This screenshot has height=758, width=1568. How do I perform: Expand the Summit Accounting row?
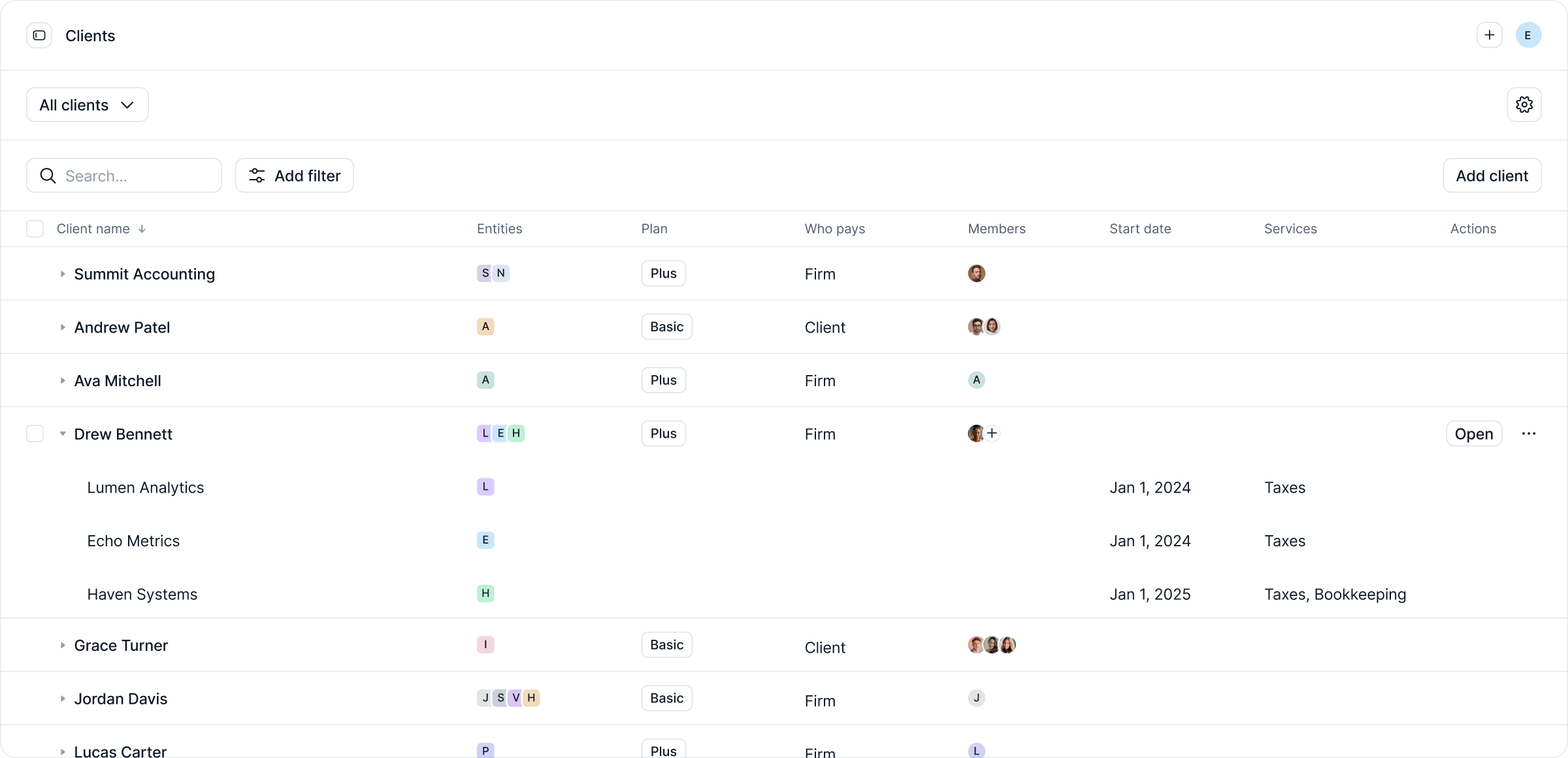pyautogui.click(x=63, y=274)
